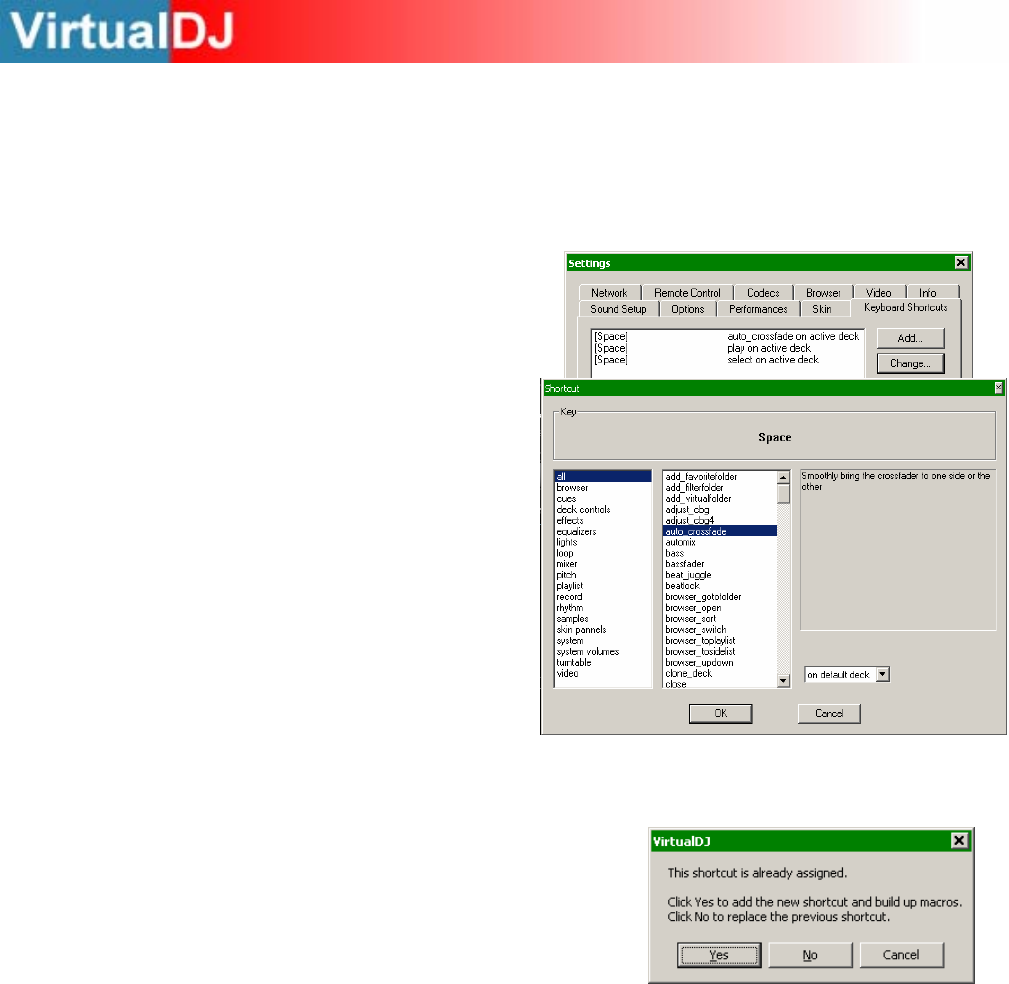Screen dimensions: 1009x984
Task: Select the browser_open action
Action: pyautogui.click(x=720, y=608)
